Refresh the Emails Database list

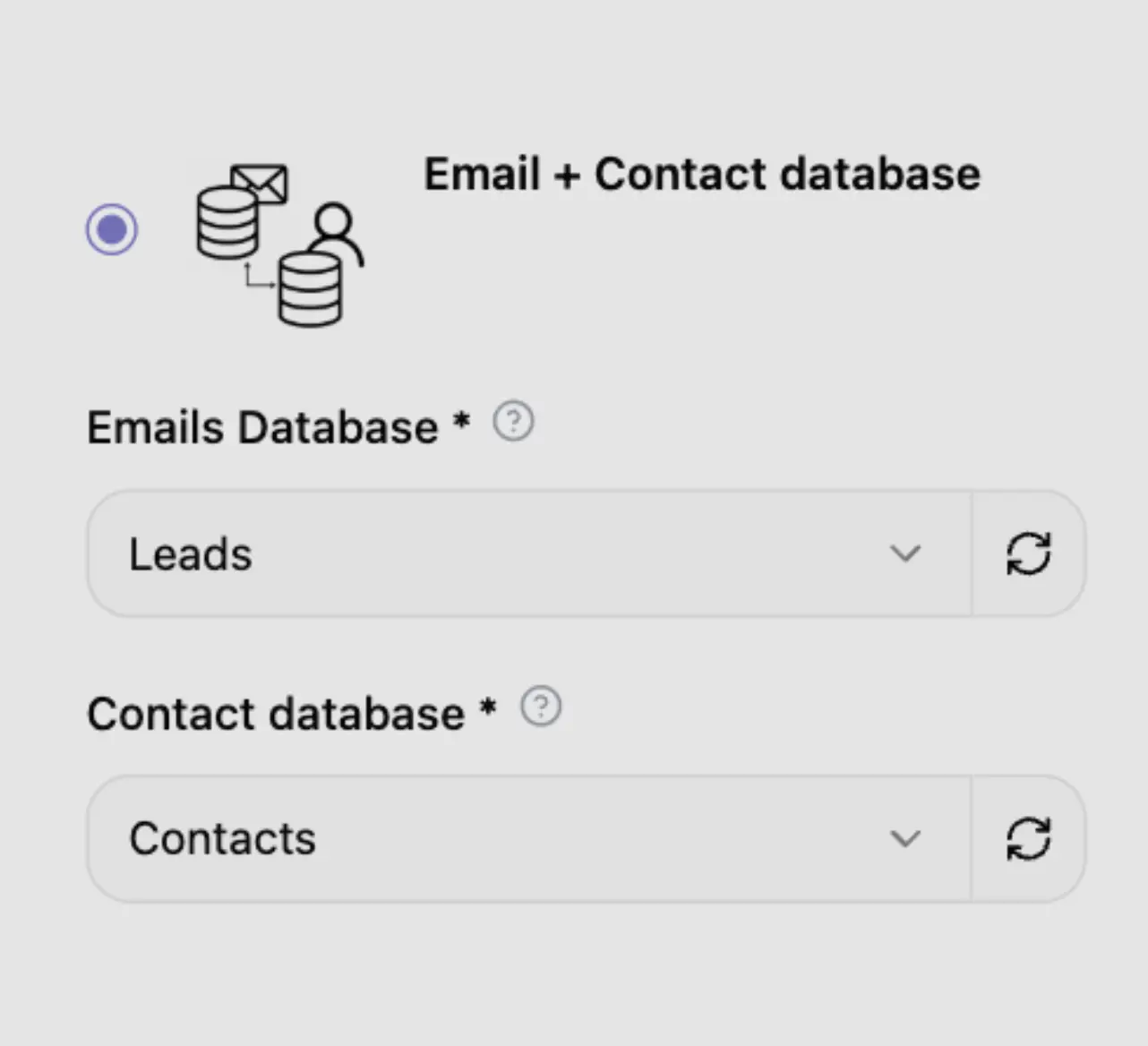[x=1028, y=553]
